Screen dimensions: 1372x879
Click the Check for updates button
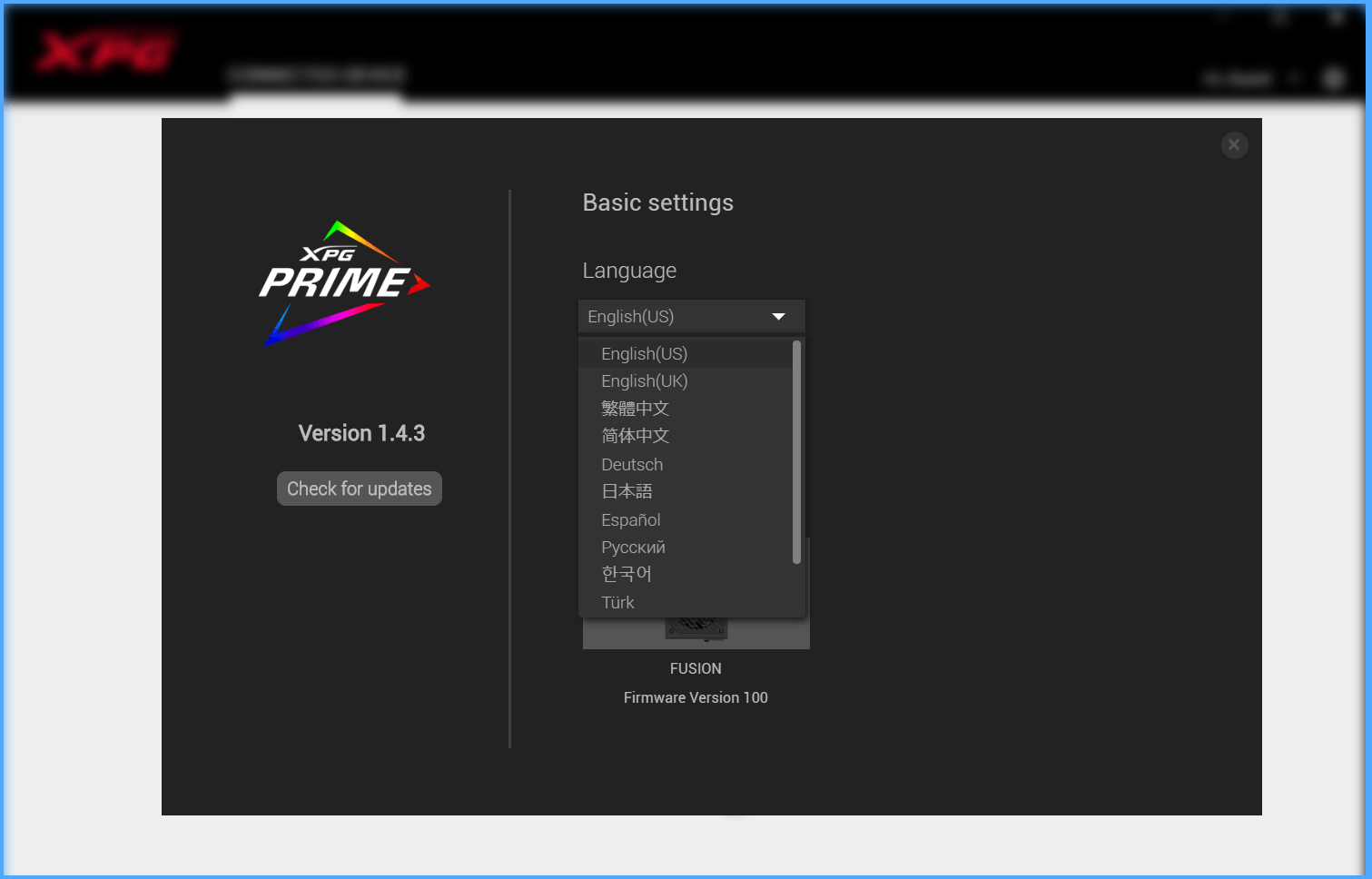click(x=360, y=489)
